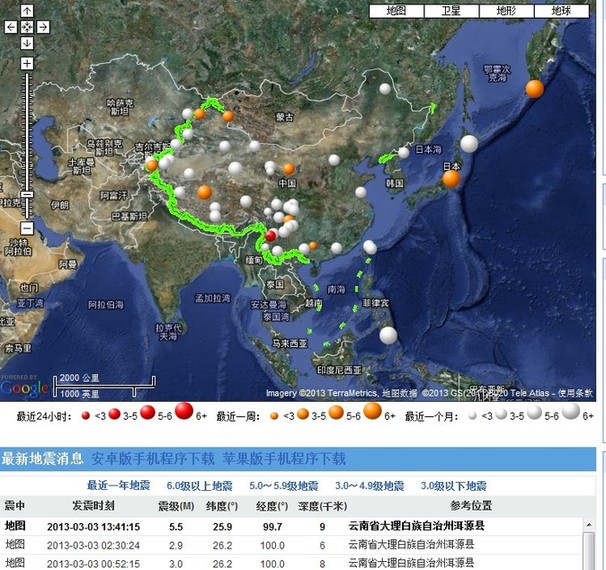Click the 最新地震消息 heading

43,459
